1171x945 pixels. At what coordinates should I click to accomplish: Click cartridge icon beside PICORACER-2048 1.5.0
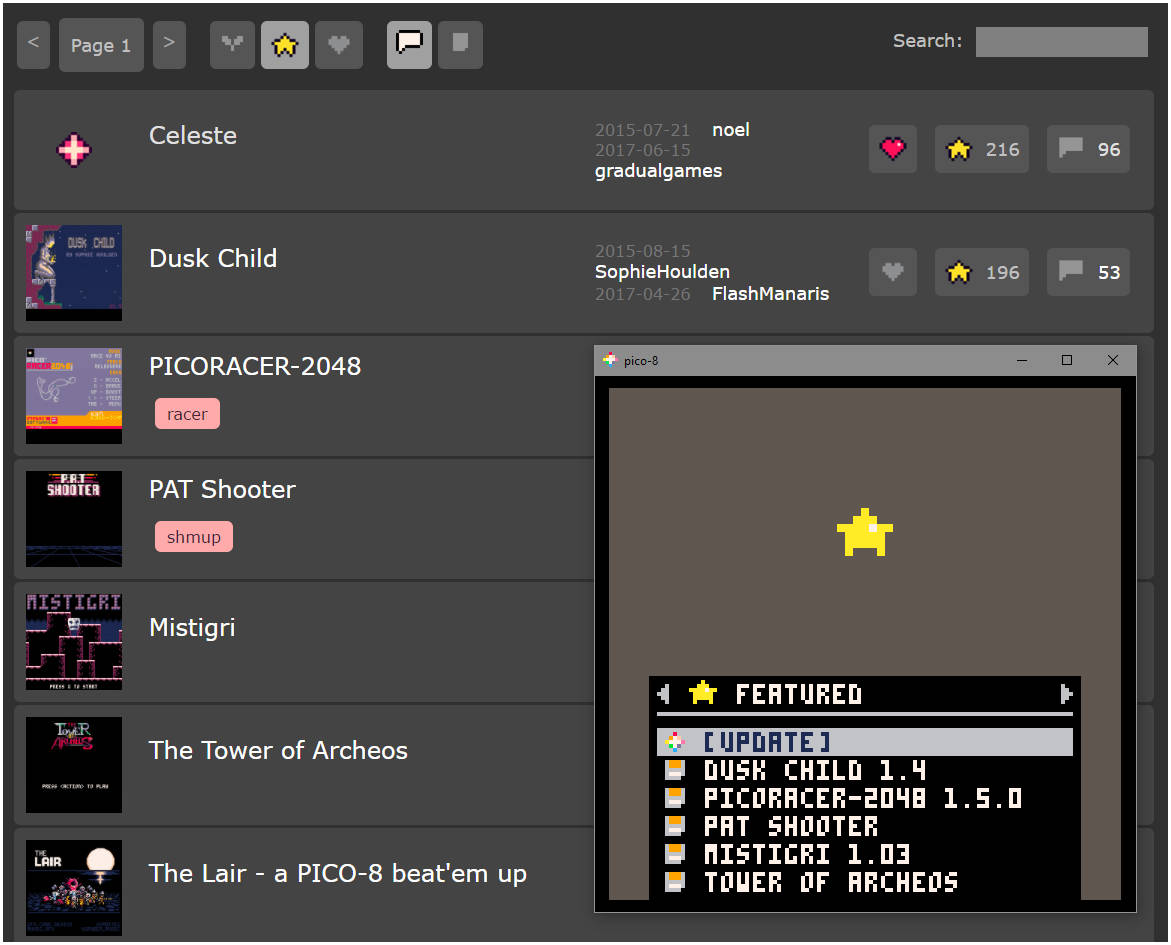pyautogui.click(x=675, y=798)
